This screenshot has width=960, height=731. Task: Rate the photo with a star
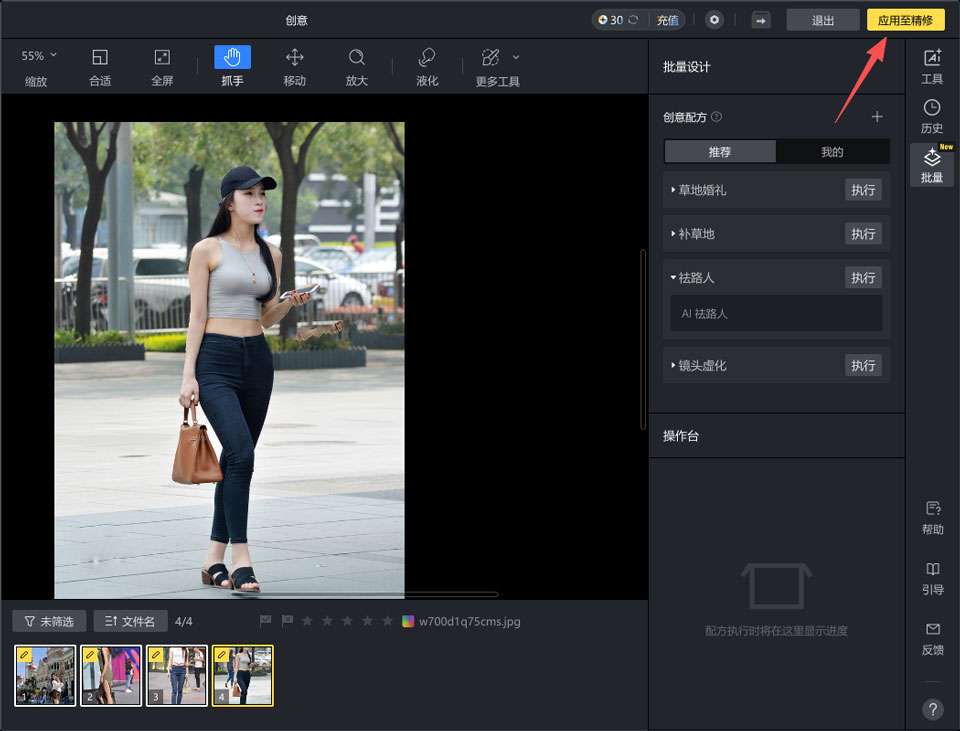click(310, 621)
